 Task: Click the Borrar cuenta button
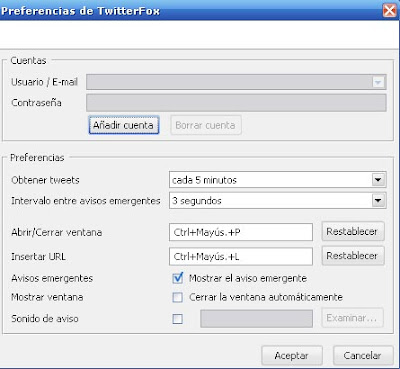(206, 125)
